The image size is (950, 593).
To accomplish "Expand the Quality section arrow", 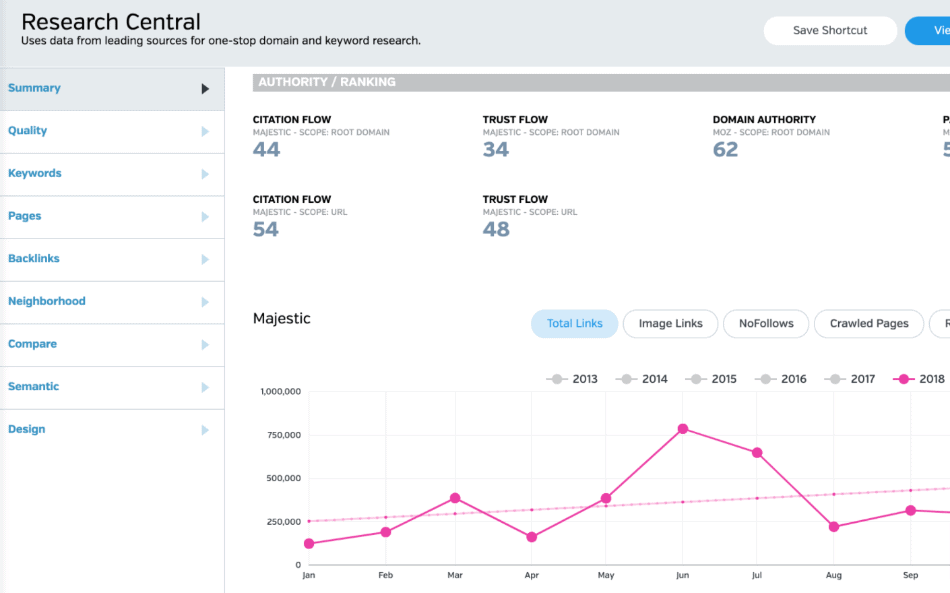I will 205,131.
